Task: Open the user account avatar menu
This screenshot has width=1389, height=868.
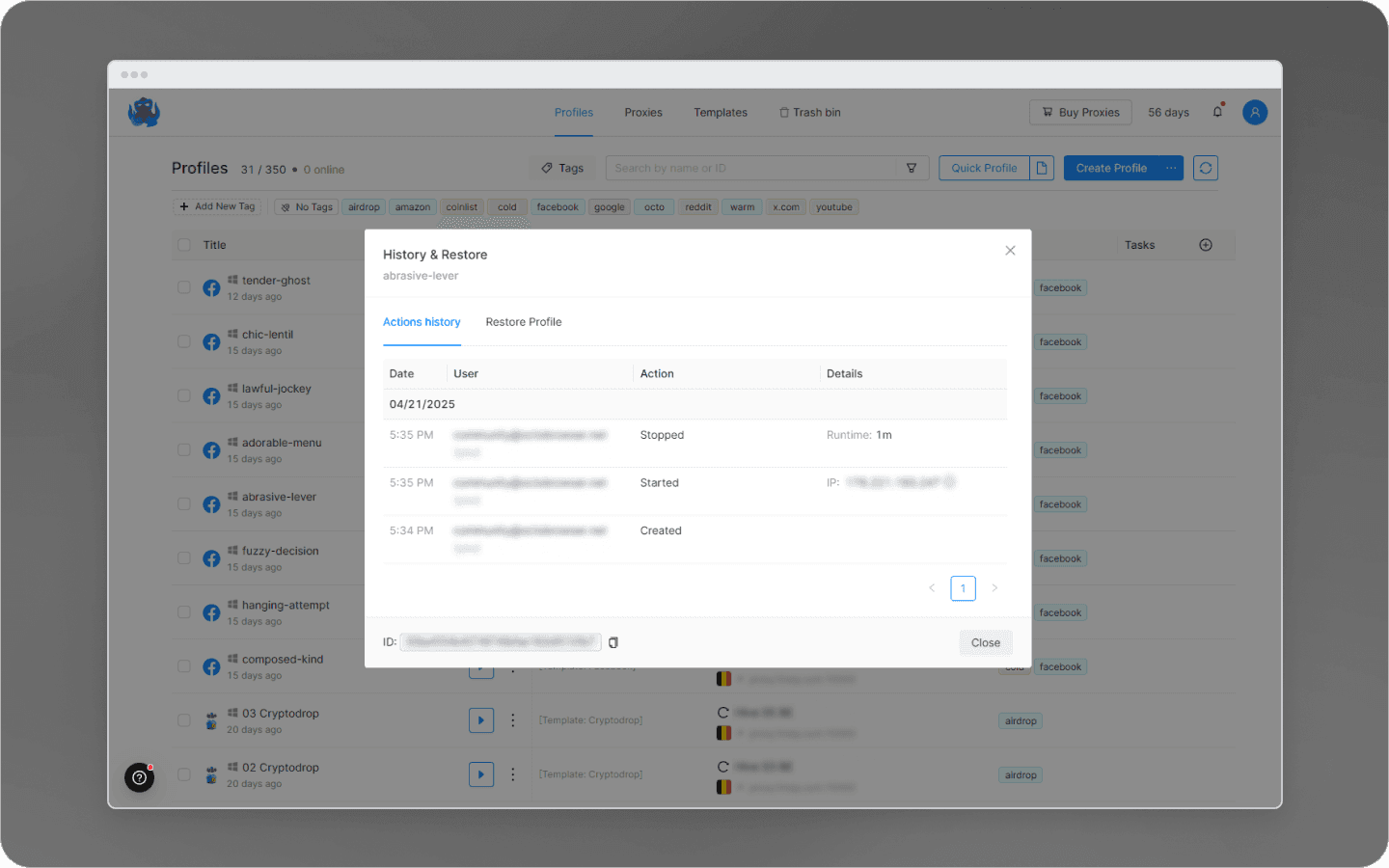Action: 1255,113
